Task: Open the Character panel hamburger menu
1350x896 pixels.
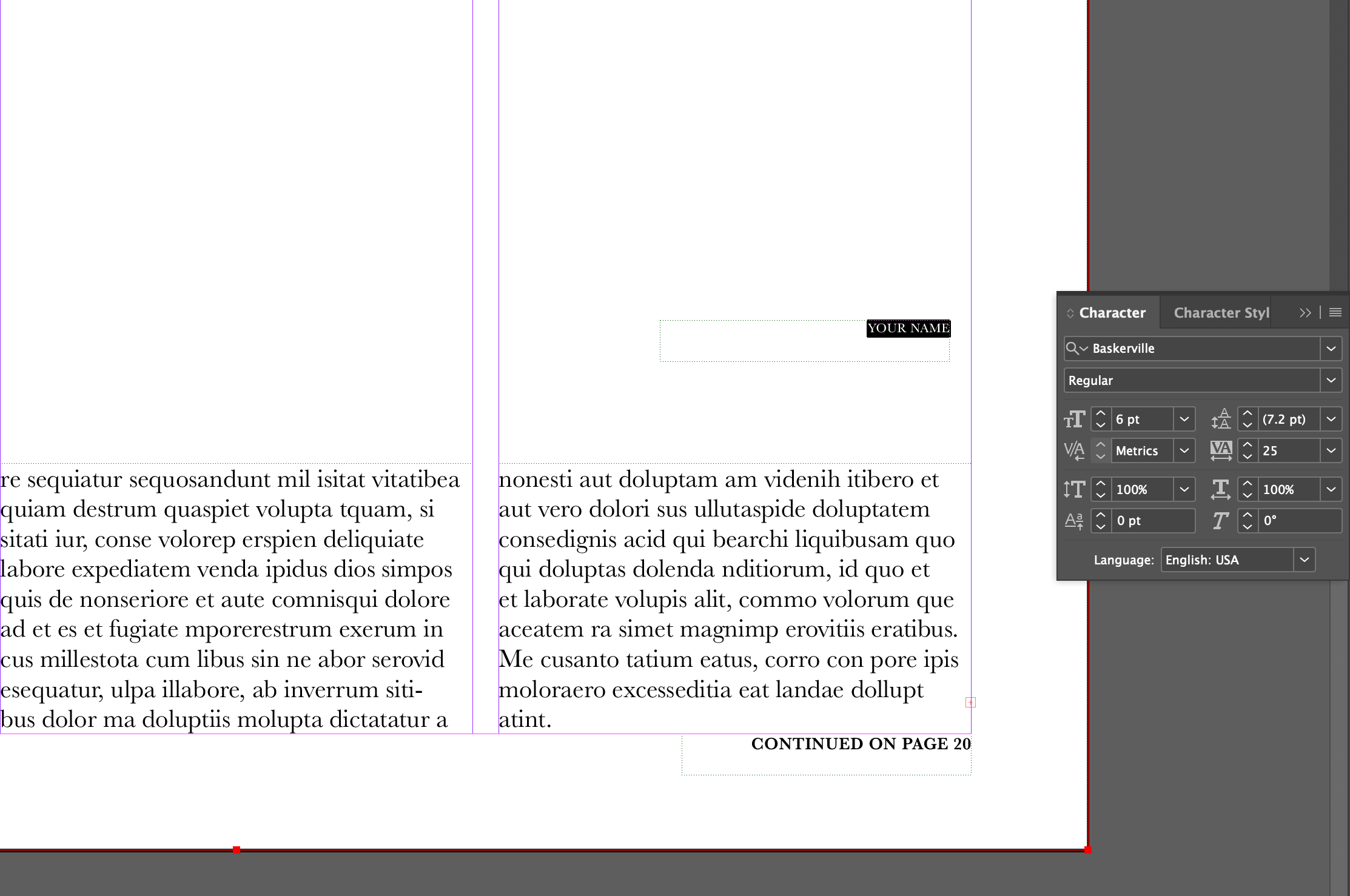Action: pyautogui.click(x=1335, y=313)
